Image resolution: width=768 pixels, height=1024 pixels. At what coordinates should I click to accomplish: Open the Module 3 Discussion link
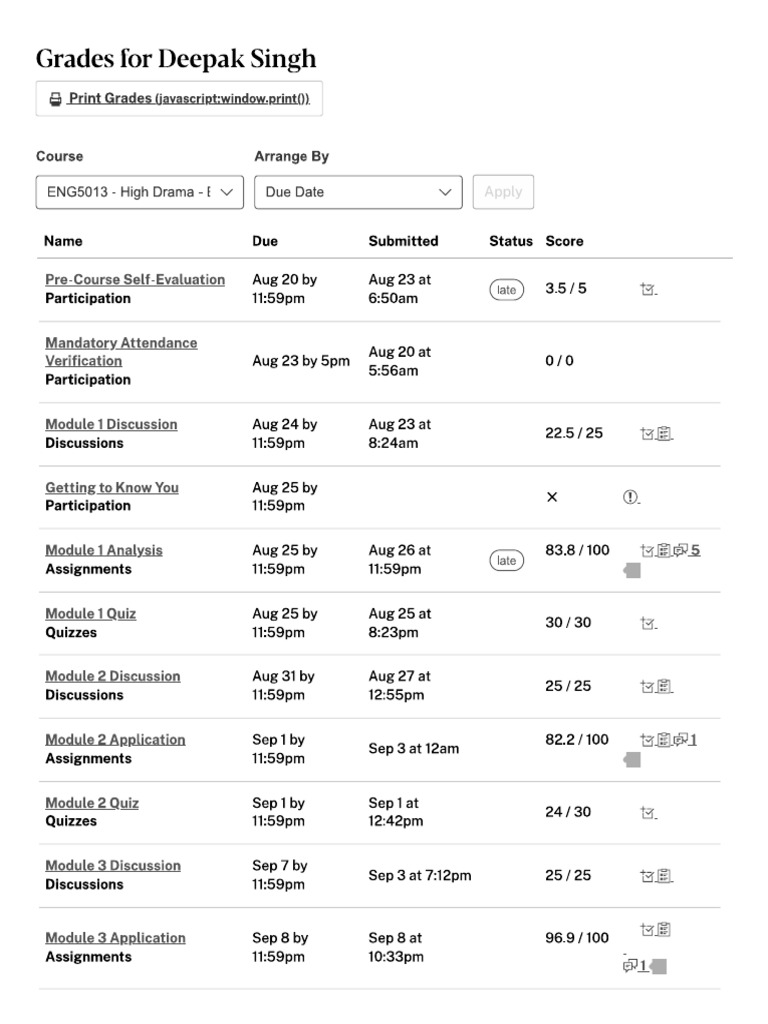tap(113, 866)
